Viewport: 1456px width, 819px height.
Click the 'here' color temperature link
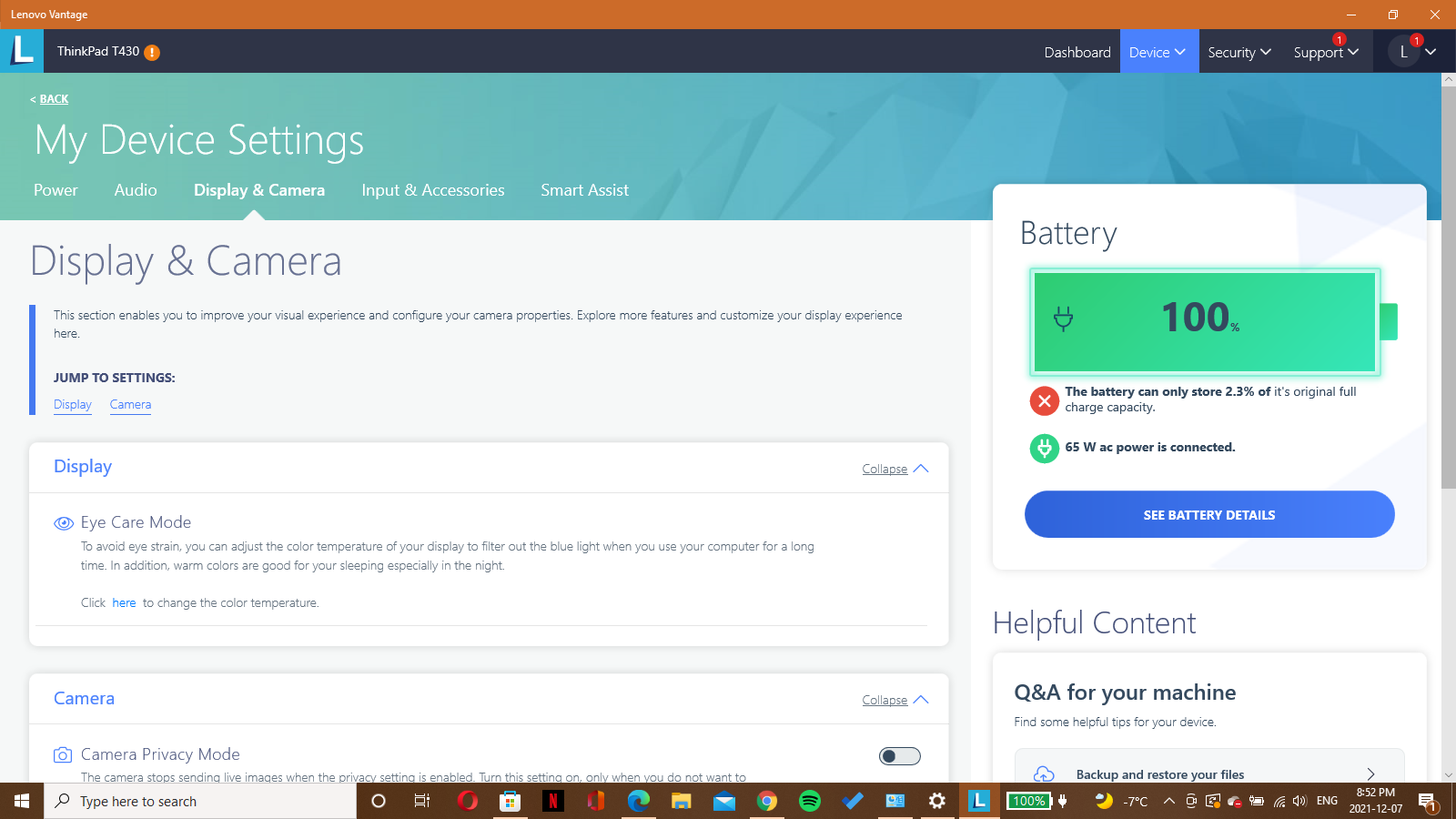(124, 603)
